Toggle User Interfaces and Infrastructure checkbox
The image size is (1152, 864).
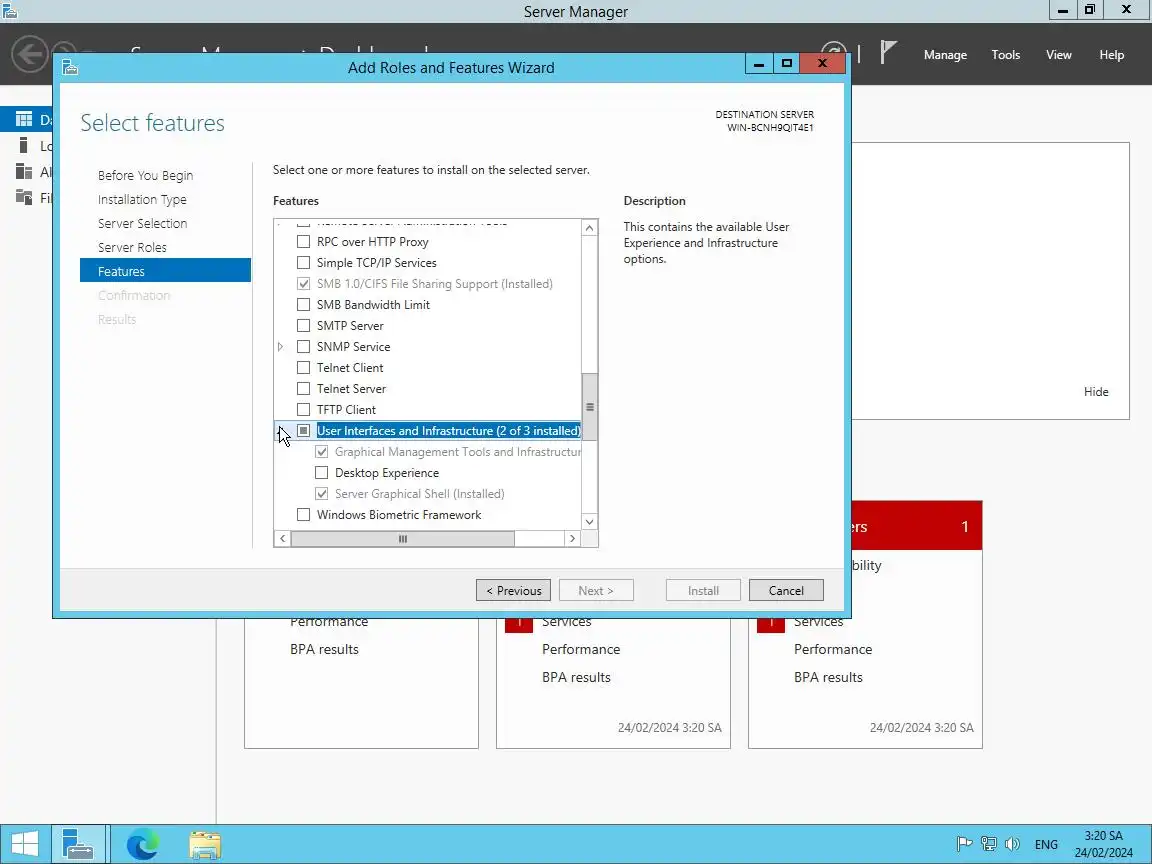(303, 431)
